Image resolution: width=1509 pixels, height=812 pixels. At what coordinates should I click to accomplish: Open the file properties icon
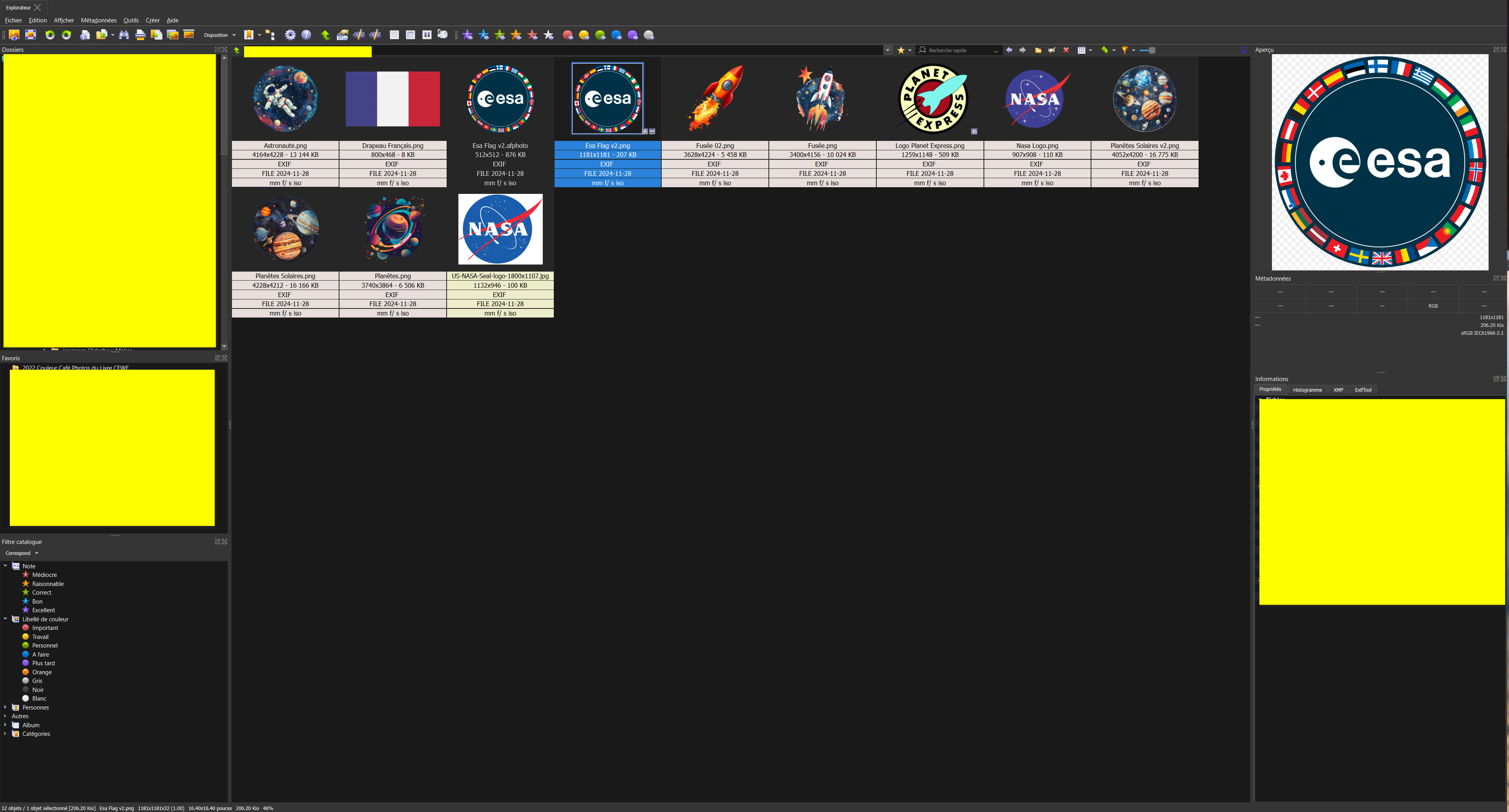[x=85, y=35]
